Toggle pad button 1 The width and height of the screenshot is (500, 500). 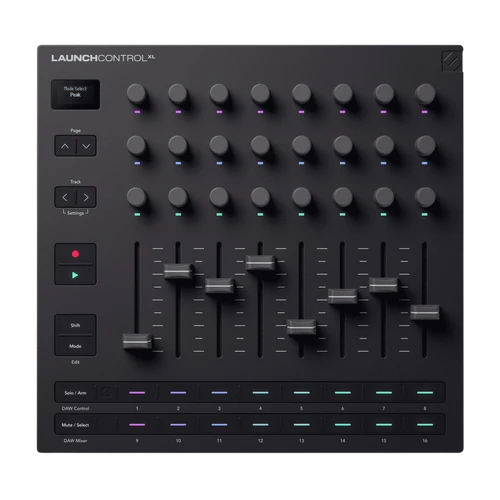pos(137,393)
